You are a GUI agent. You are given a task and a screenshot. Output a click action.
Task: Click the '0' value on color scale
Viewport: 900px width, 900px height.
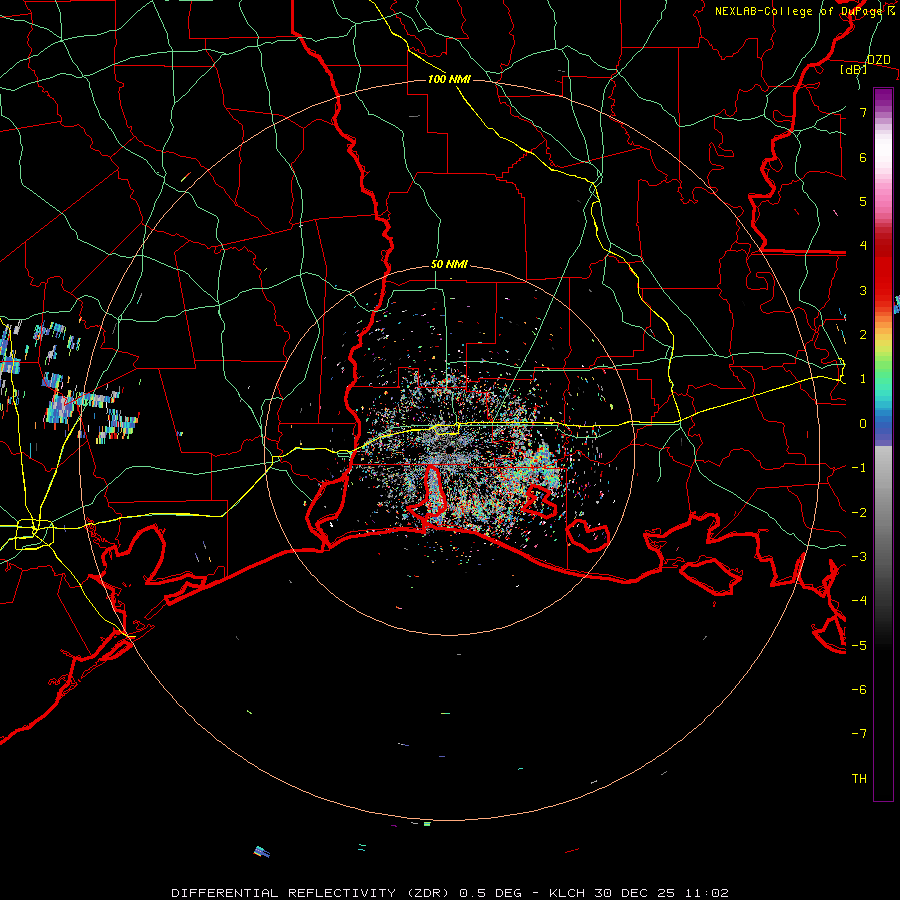pyautogui.click(x=863, y=424)
